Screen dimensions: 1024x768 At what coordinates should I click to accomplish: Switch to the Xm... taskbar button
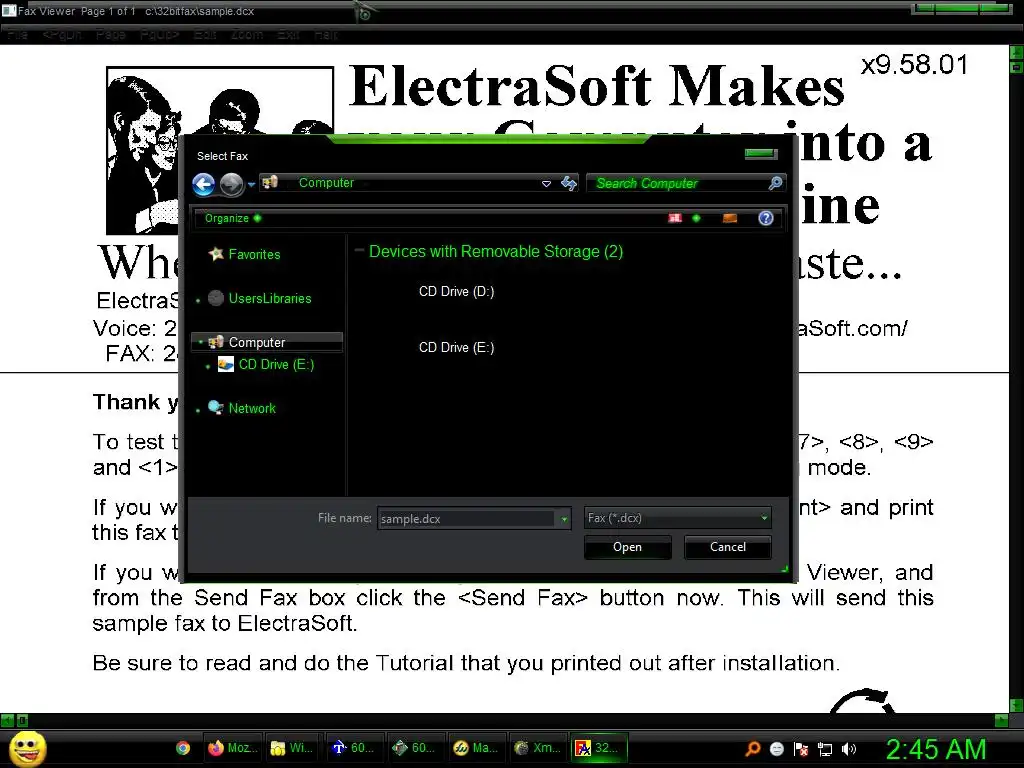click(x=537, y=748)
